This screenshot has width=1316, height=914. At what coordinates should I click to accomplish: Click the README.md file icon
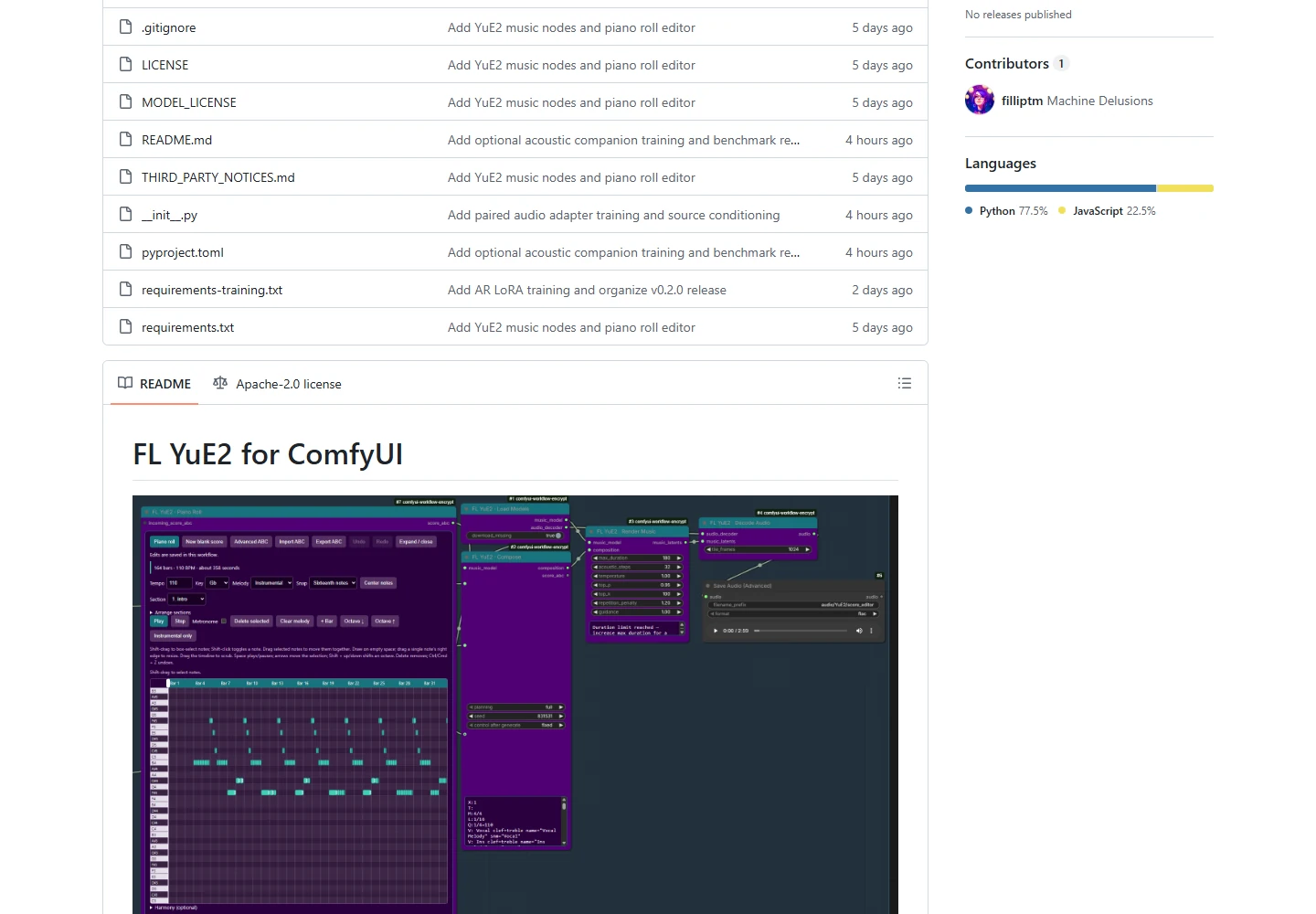click(x=126, y=140)
